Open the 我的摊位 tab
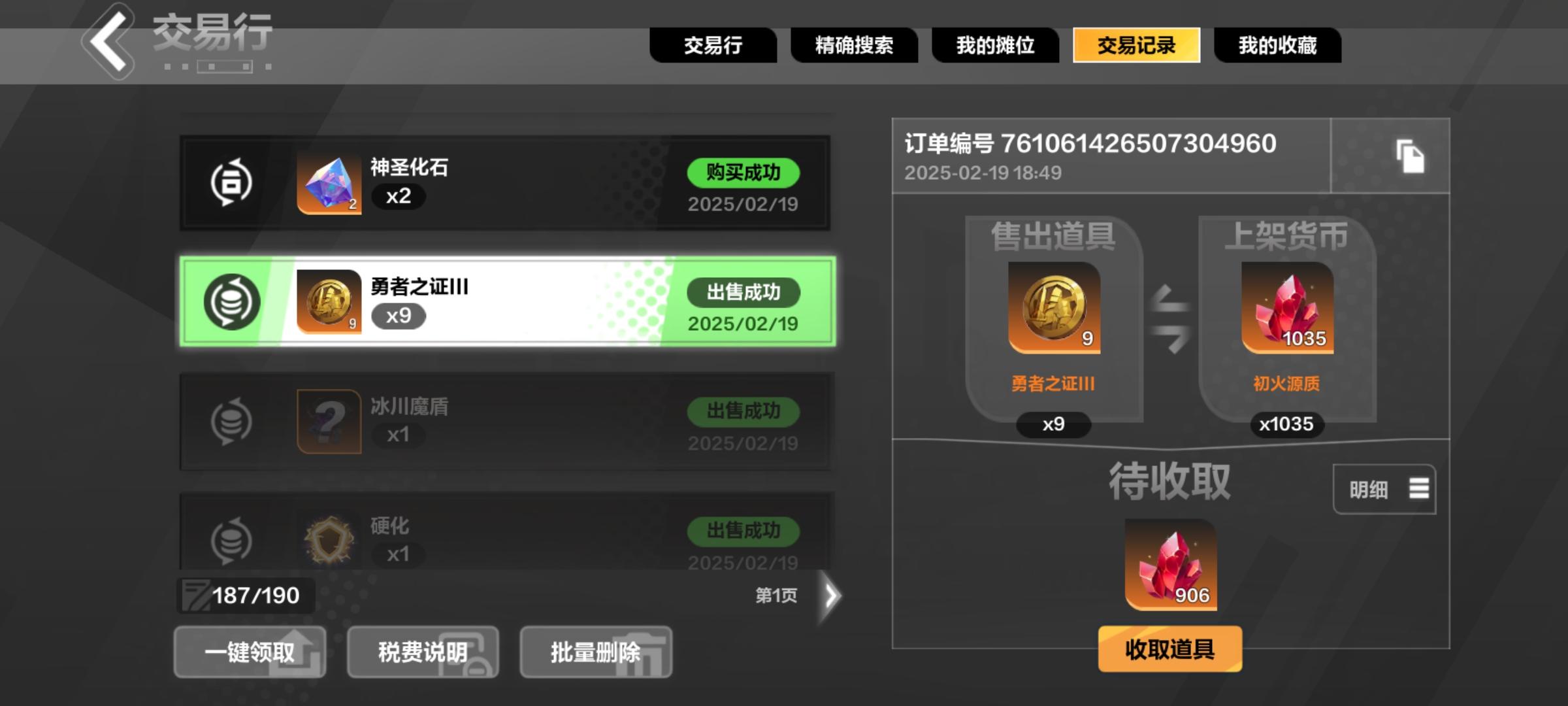 995,45
